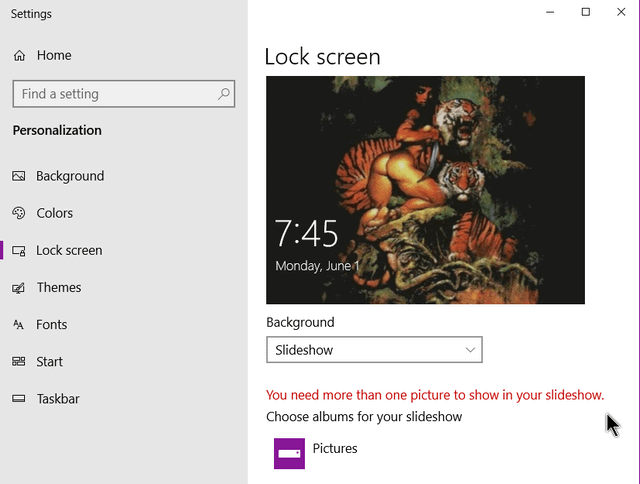640x484 pixels.
Task: Click the Background picture icon in sidebar
Action: tap(19, 176)
